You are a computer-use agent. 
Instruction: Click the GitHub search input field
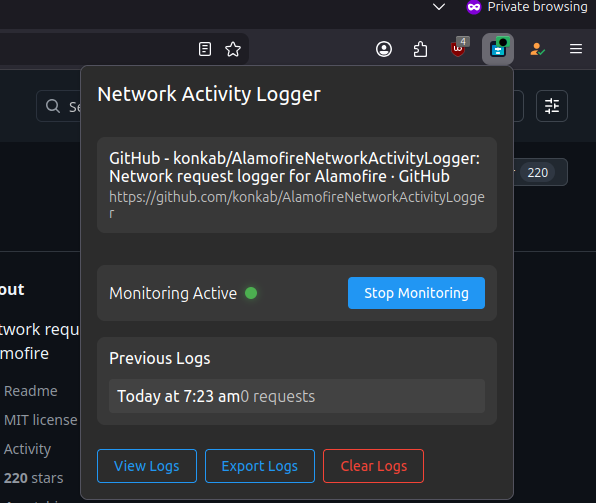pyautogui.click(x=59, y=106)
